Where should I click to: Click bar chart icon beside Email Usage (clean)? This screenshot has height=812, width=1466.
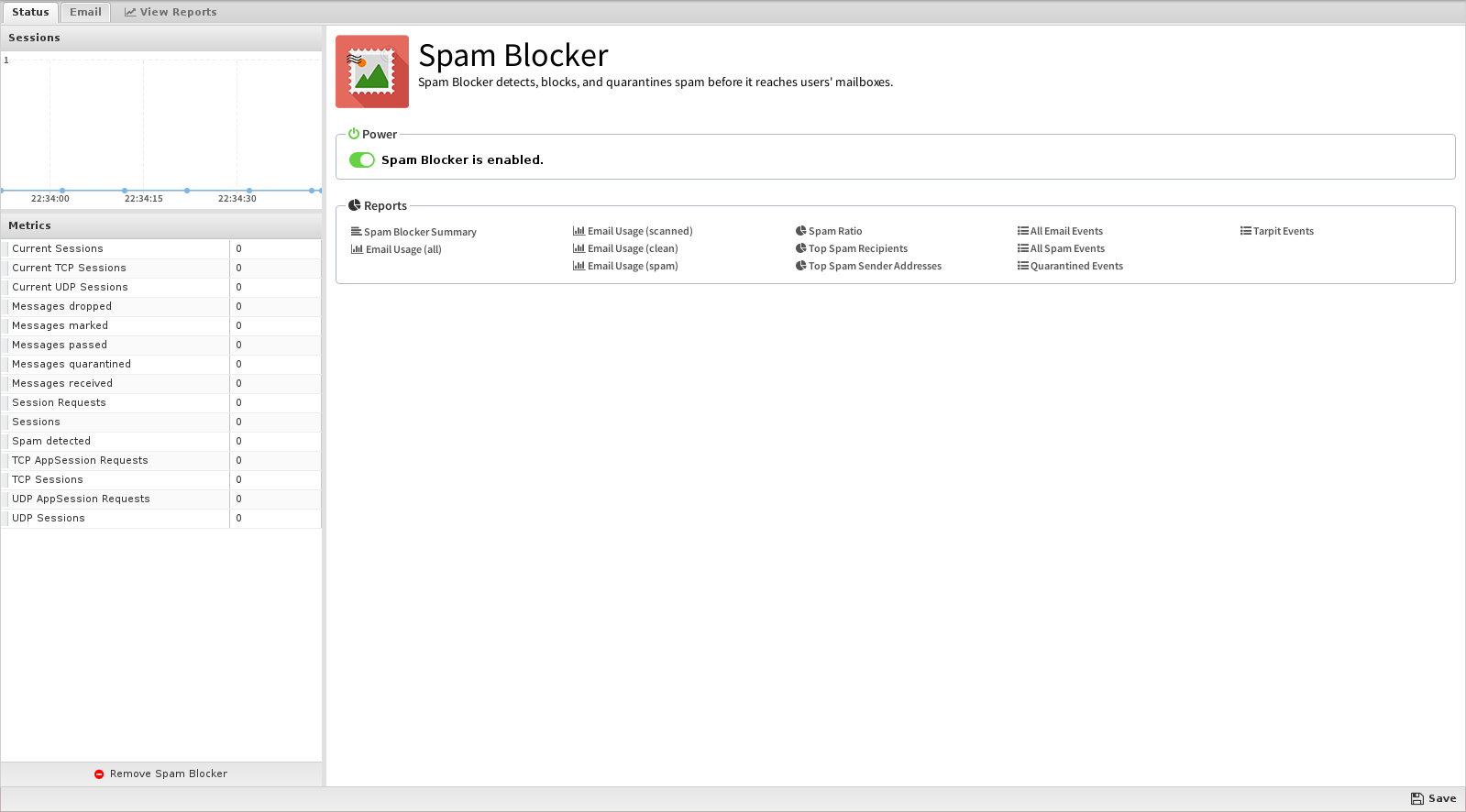click(x=579, y=248)
